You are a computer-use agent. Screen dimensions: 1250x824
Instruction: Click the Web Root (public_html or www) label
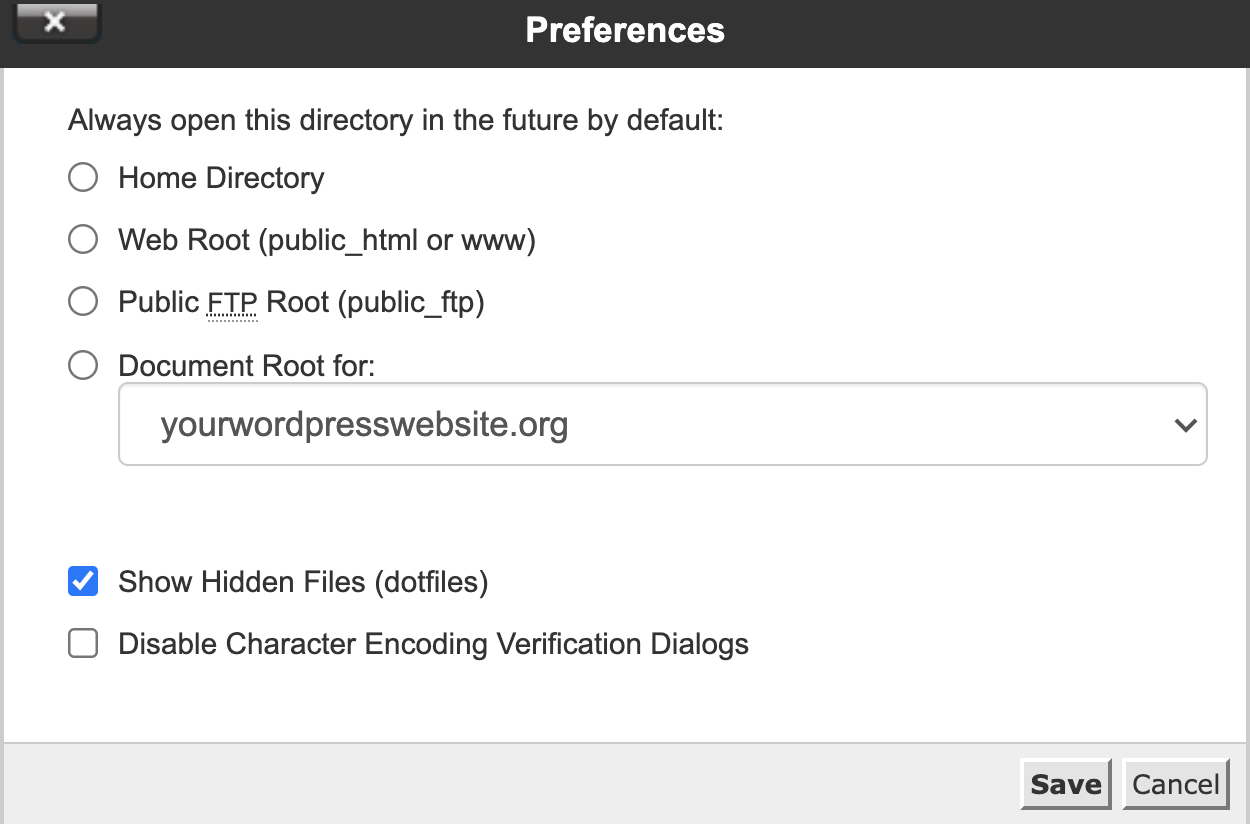click(327, 240)
